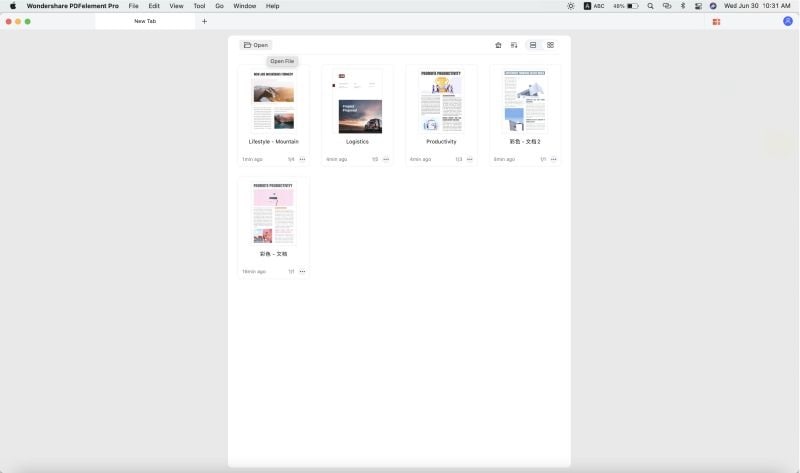Switch to list view layout

[x=533, y=45]
